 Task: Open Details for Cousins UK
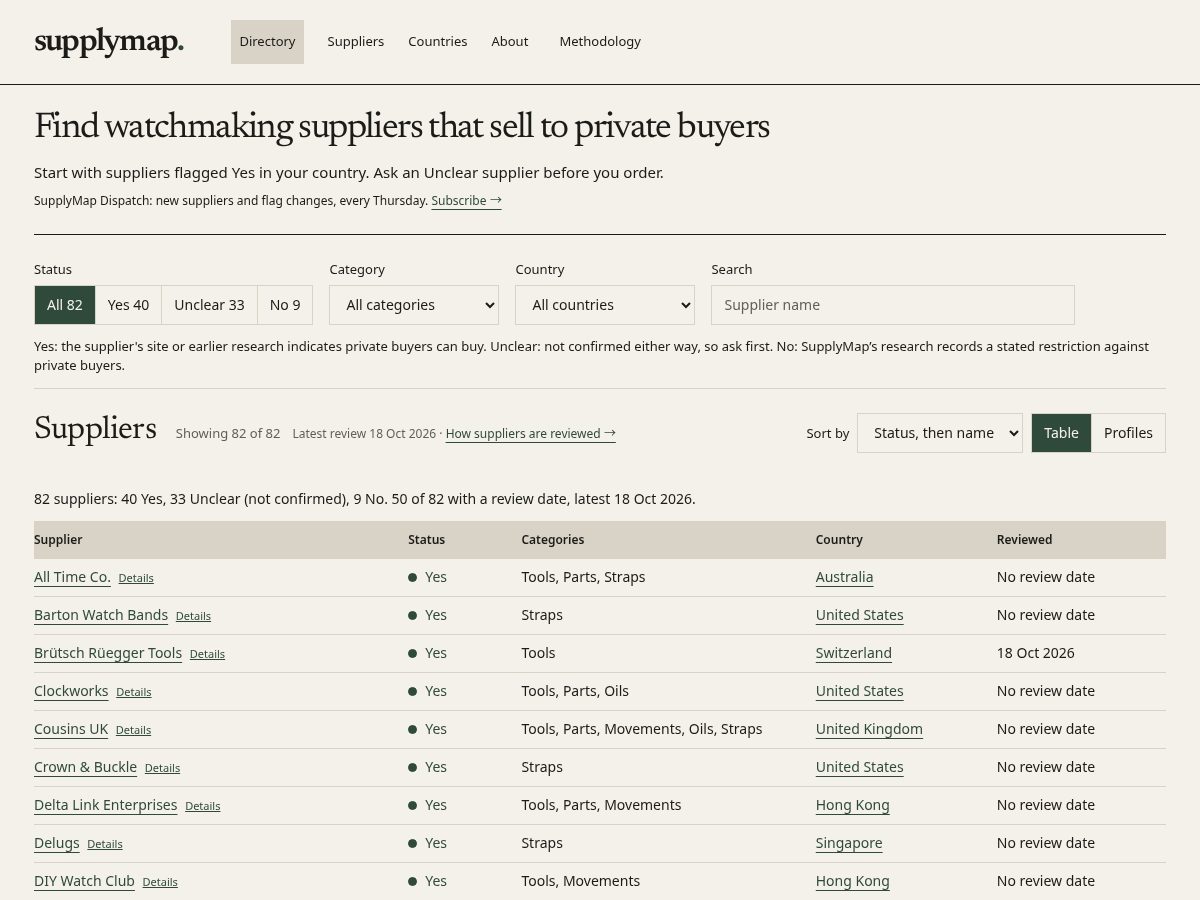coord(133,730)
